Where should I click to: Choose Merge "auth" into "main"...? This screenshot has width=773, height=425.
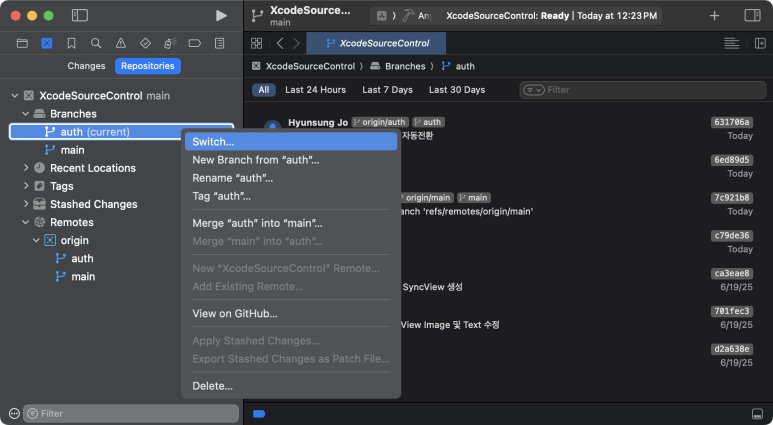coord(291,223)
